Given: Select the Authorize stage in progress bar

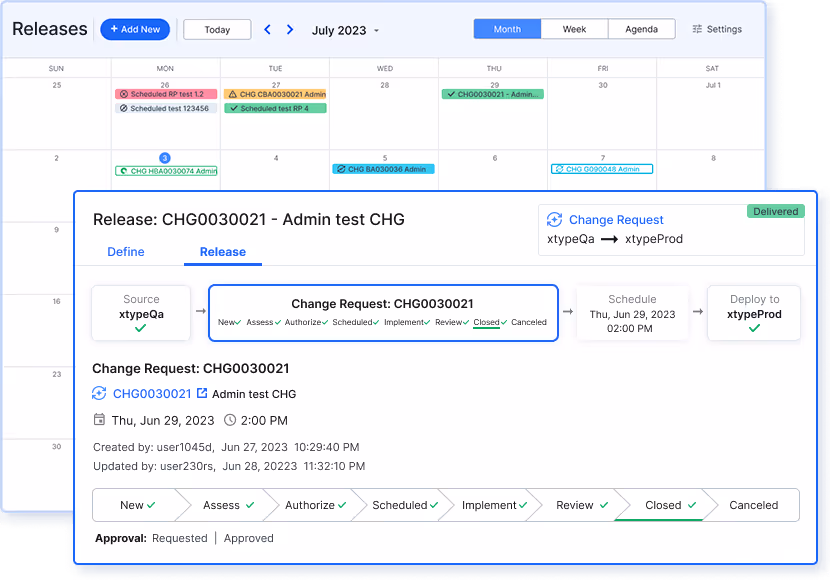Looking at the screenshot, I should click(315, 505).
